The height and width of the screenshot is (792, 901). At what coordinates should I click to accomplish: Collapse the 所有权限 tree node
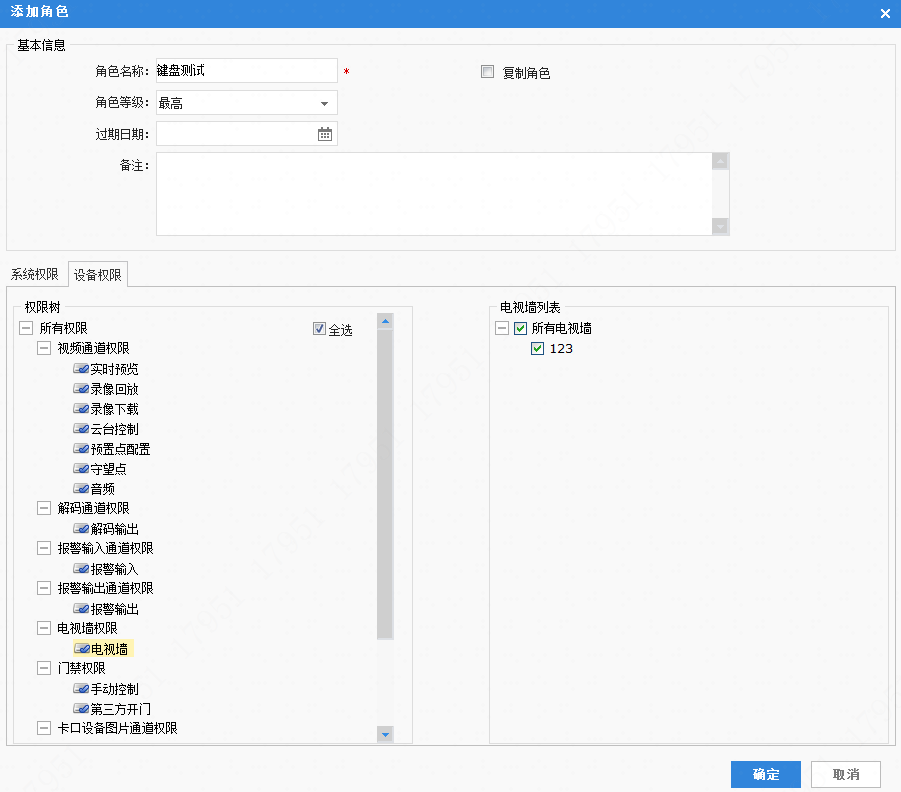pos(26,328)
